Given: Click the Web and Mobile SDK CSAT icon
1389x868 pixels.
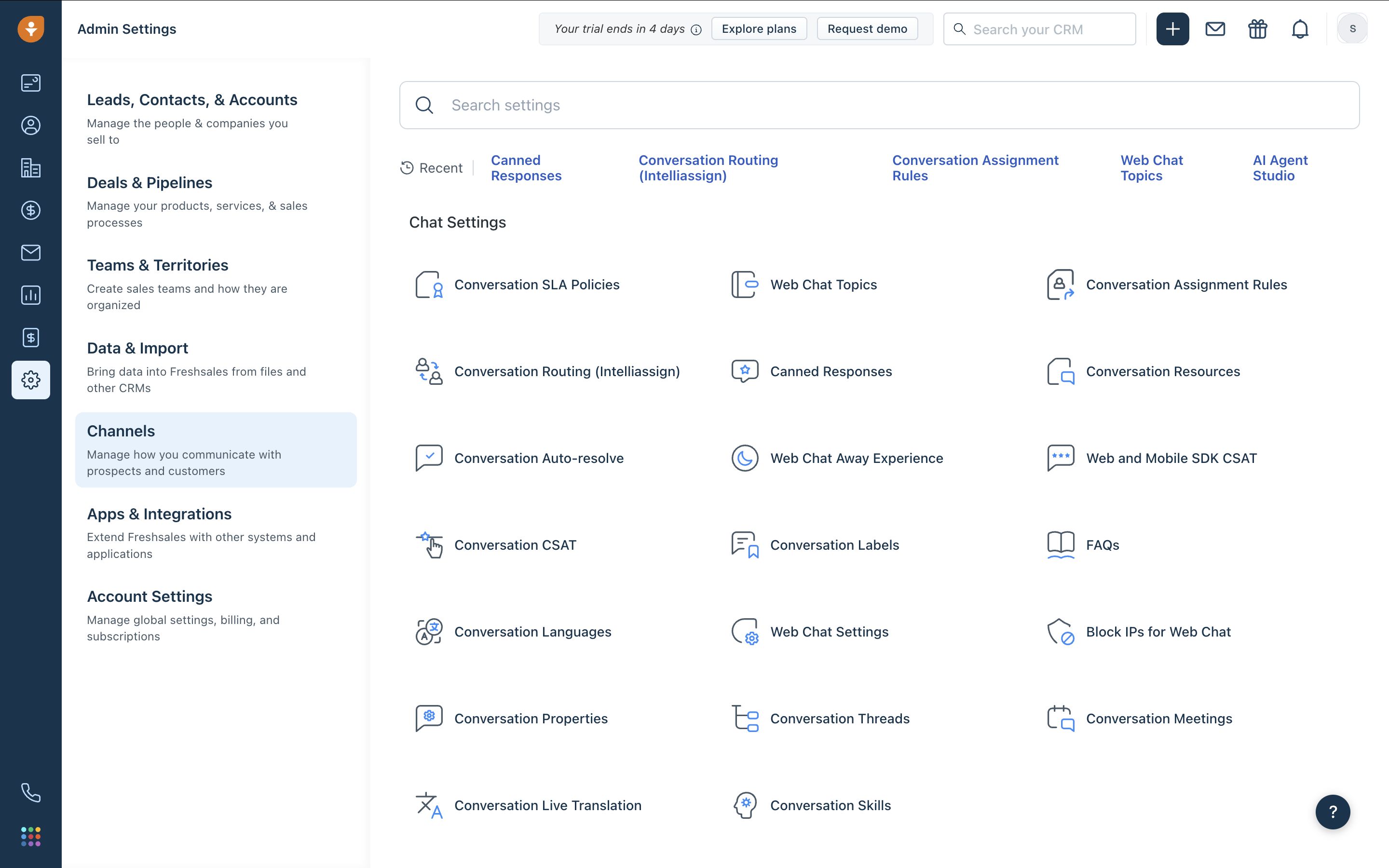Looking at the screenshot, I should [x=1061, y=458].
